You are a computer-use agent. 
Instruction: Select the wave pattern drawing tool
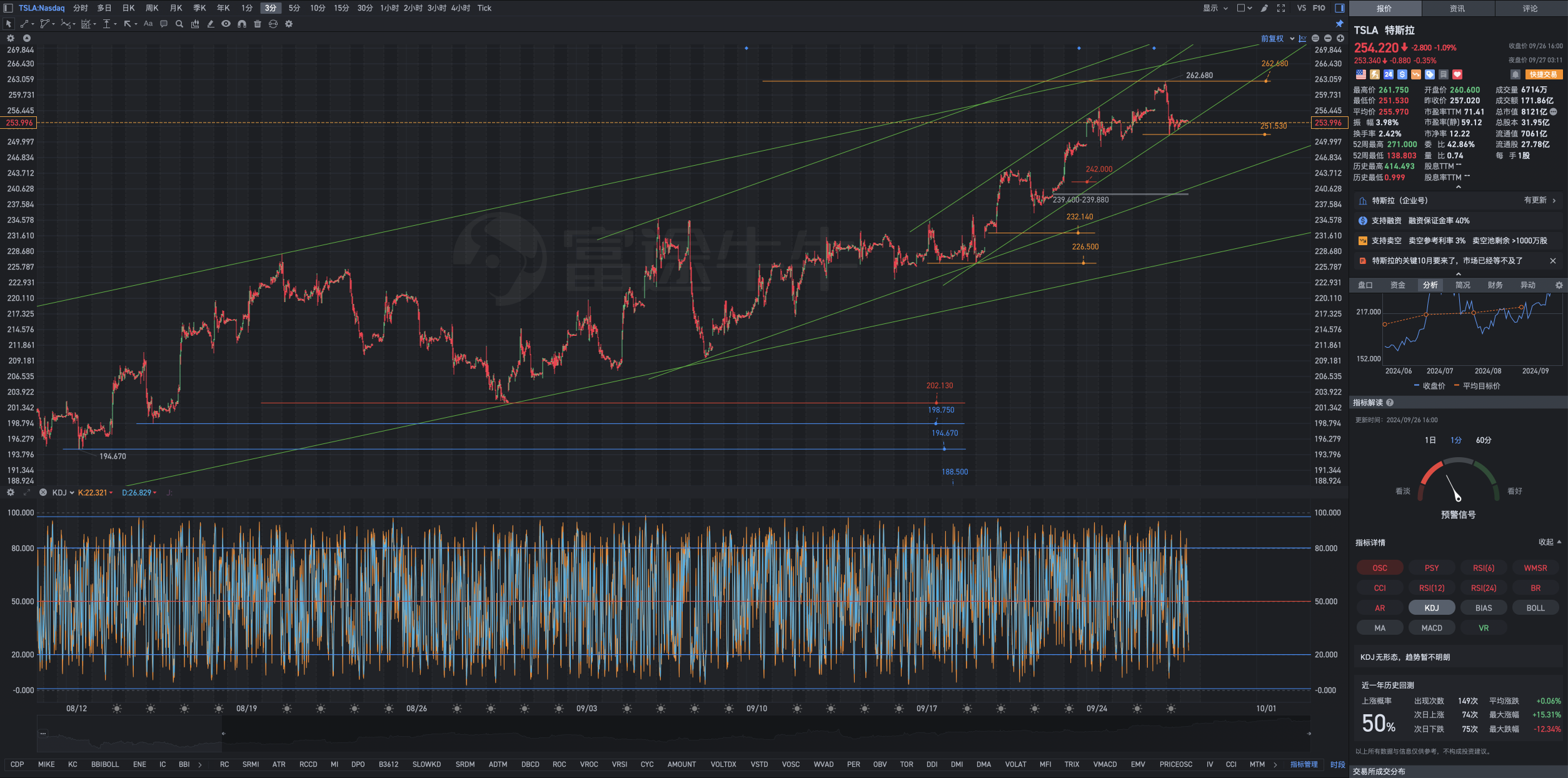tap(65, 24)
